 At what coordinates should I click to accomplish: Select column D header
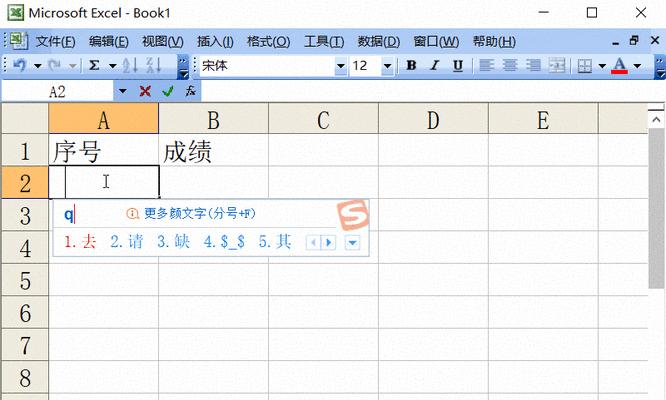(x=434, y=118)
